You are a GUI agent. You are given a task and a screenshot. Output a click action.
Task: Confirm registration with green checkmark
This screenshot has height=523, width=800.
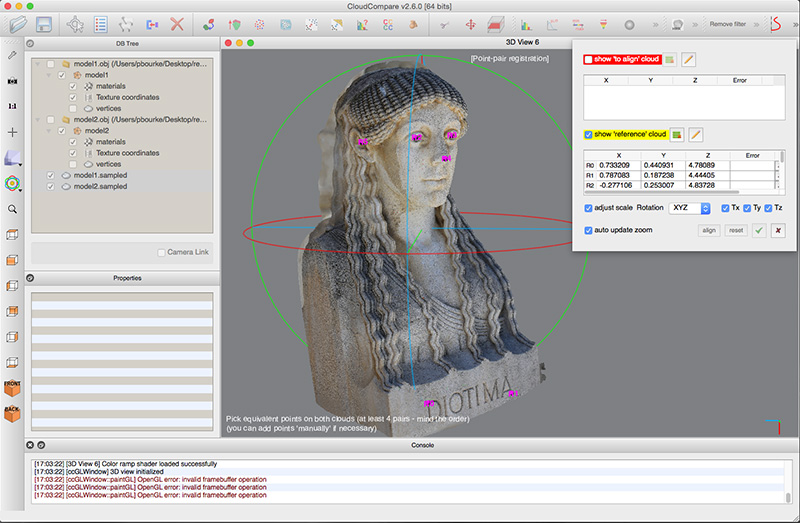tap(759, 231)
